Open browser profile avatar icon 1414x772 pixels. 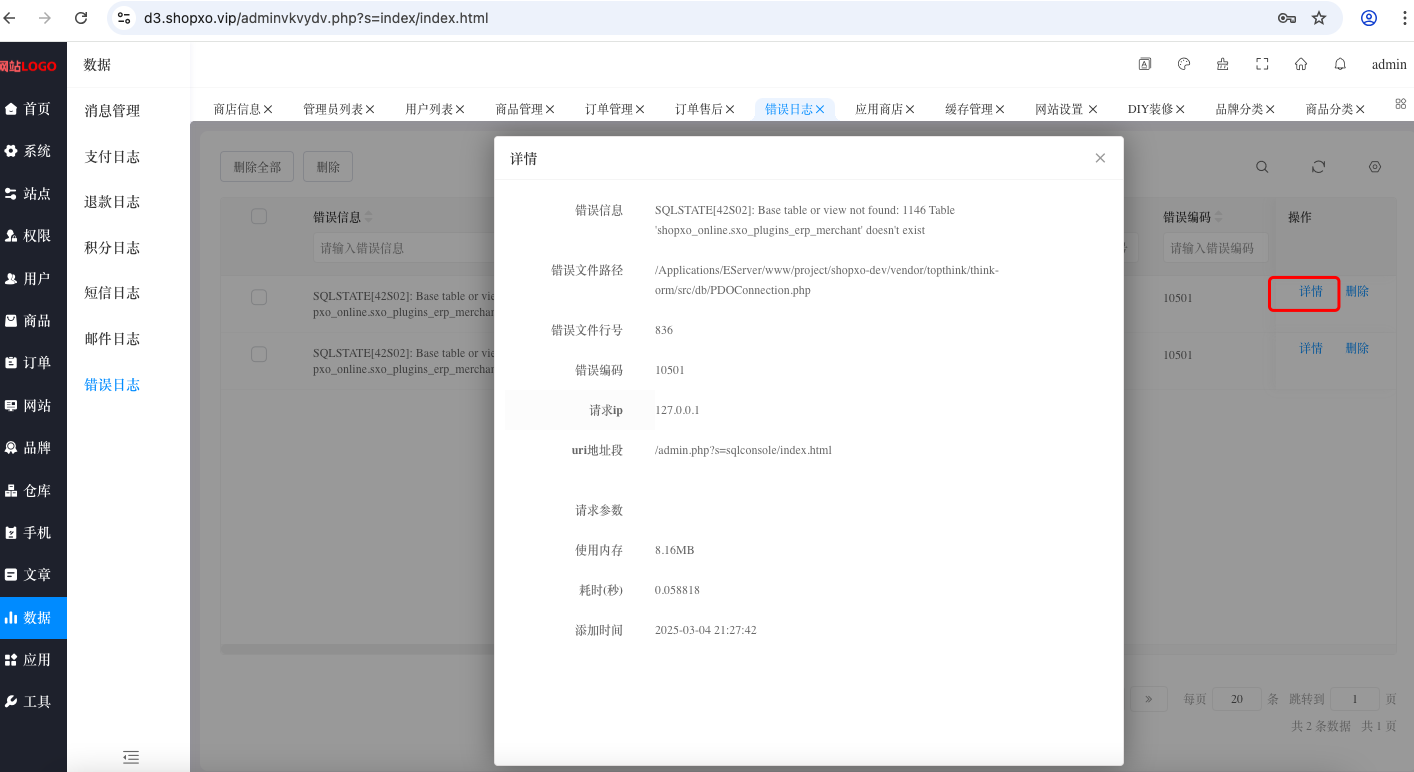coord(1369,18)
